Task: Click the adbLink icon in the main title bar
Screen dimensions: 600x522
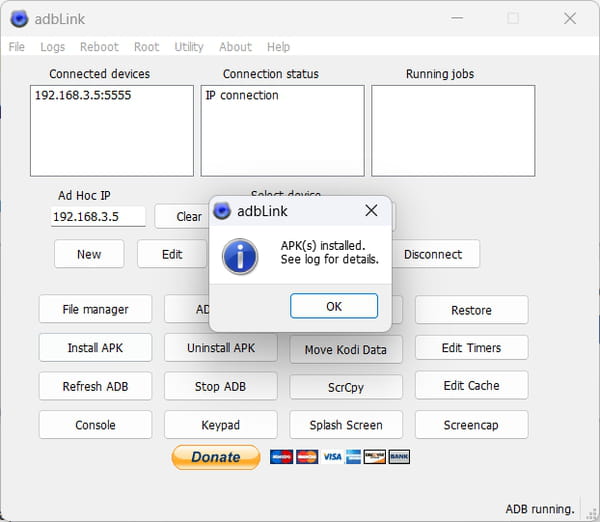Action: [19, 19]
